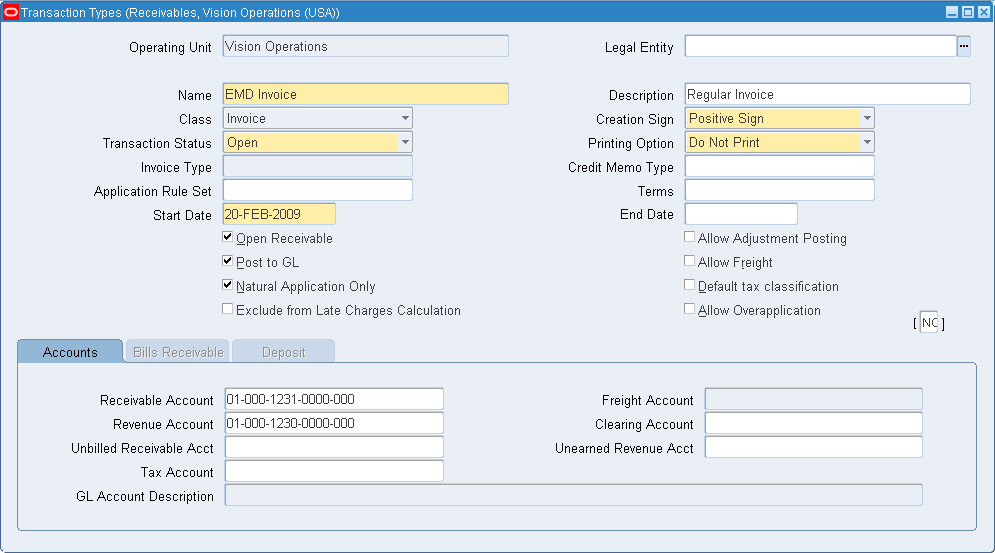The width and height of the screenshot is (995, 553).
Task: Expand the Transaction Status dropdown
Action: (x=405, y=142)
